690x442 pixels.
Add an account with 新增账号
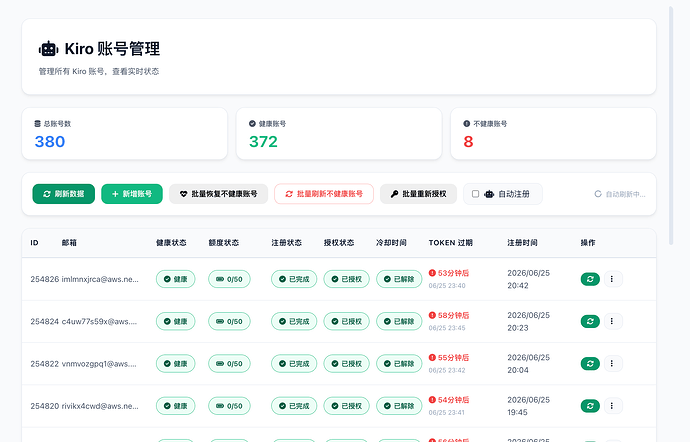(132, 194)
